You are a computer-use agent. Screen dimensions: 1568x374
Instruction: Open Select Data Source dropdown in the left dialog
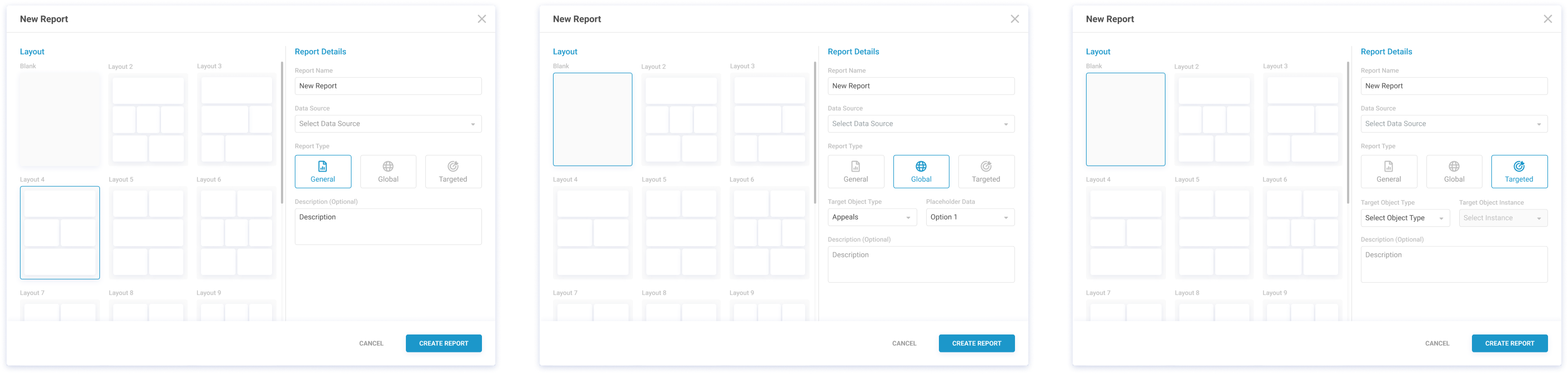(x=388, y=124)
